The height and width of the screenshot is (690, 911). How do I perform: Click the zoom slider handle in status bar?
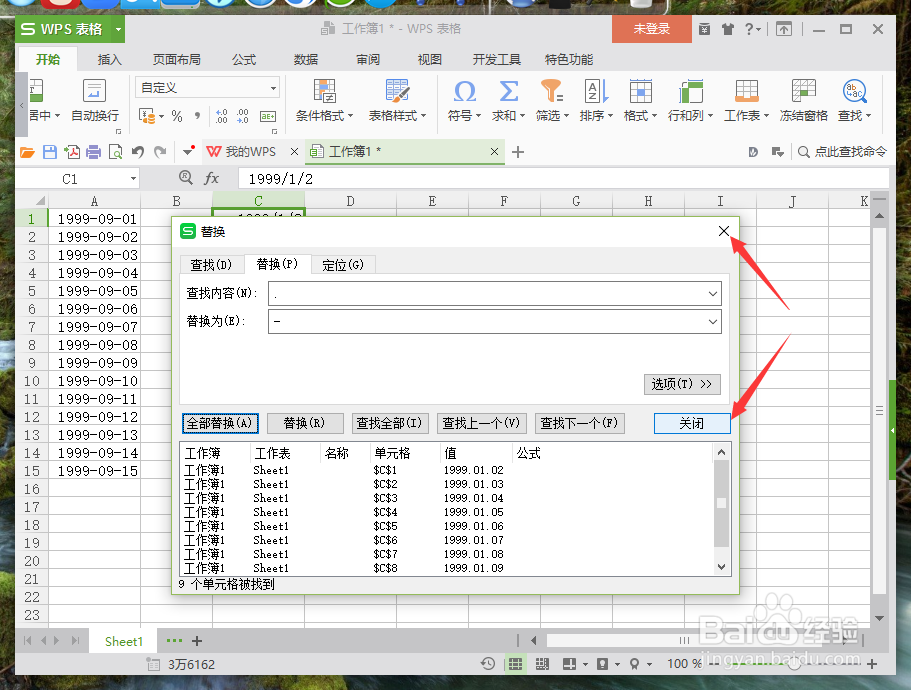[794, 664]
